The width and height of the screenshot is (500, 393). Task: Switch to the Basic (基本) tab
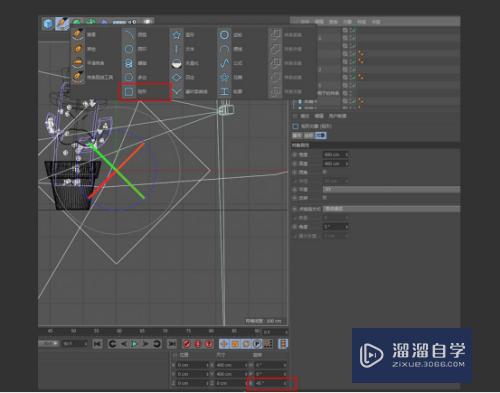click(x=297, y=135)
